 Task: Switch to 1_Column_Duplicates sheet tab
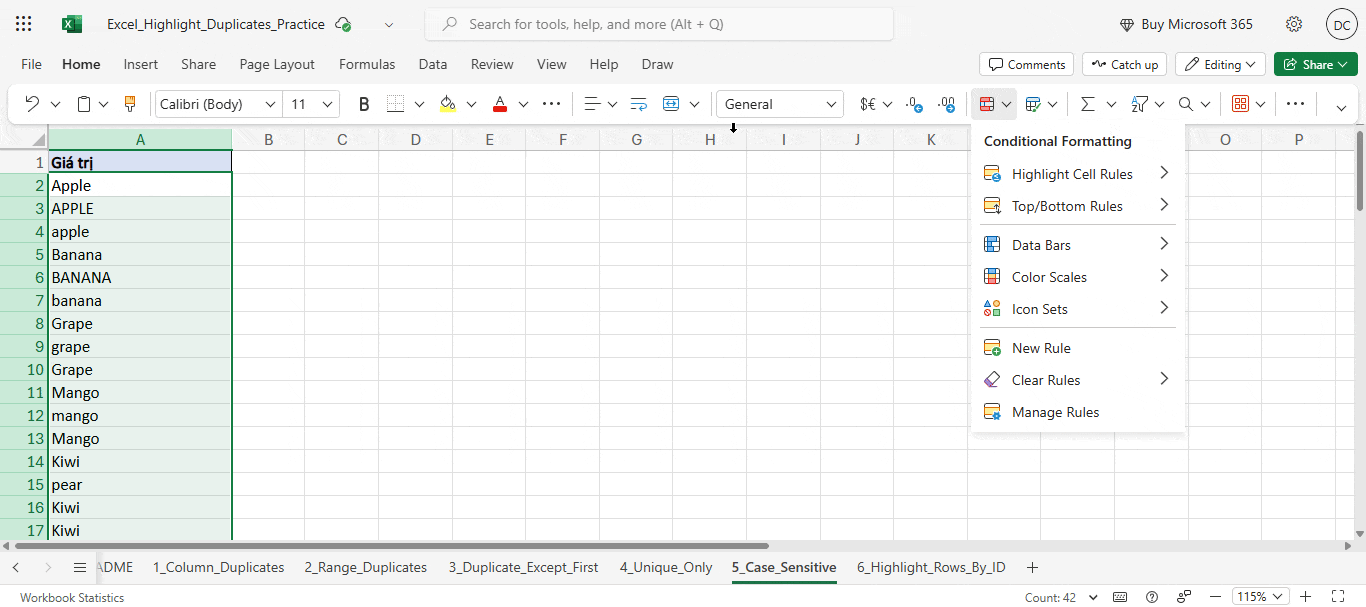pos(218,567)
